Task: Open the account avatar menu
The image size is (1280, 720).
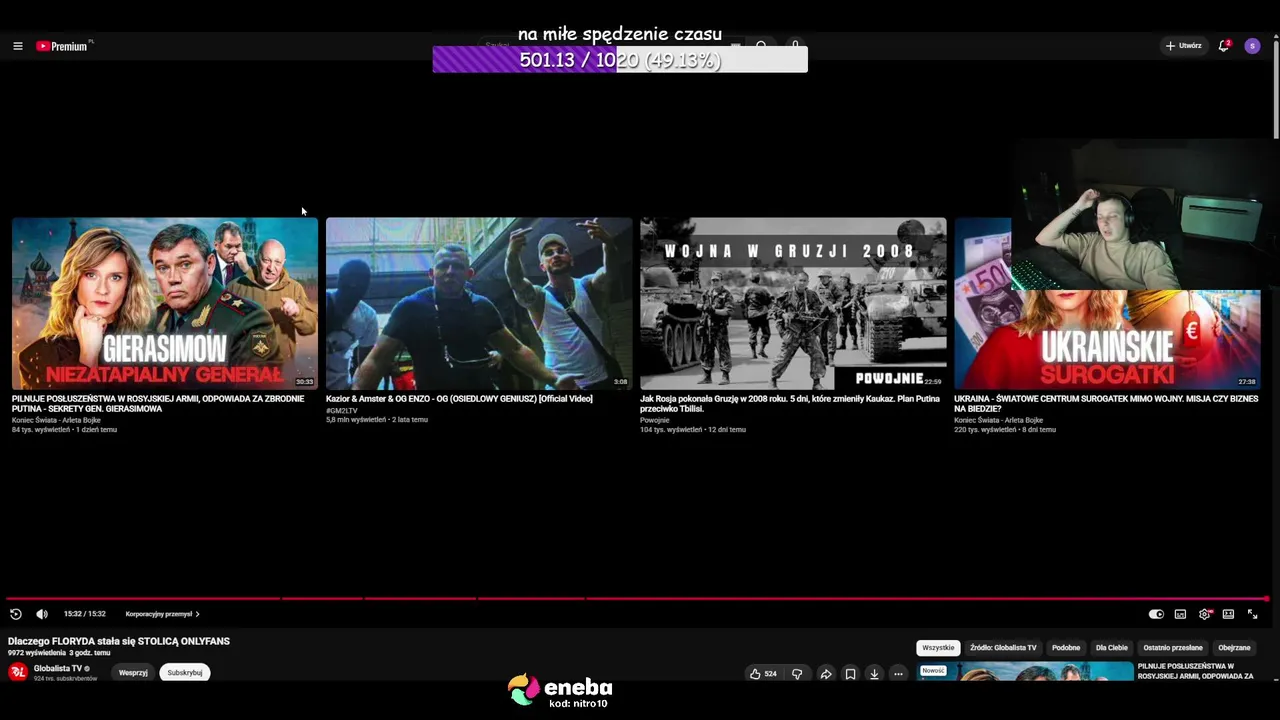Action: tap(1252, 46)
